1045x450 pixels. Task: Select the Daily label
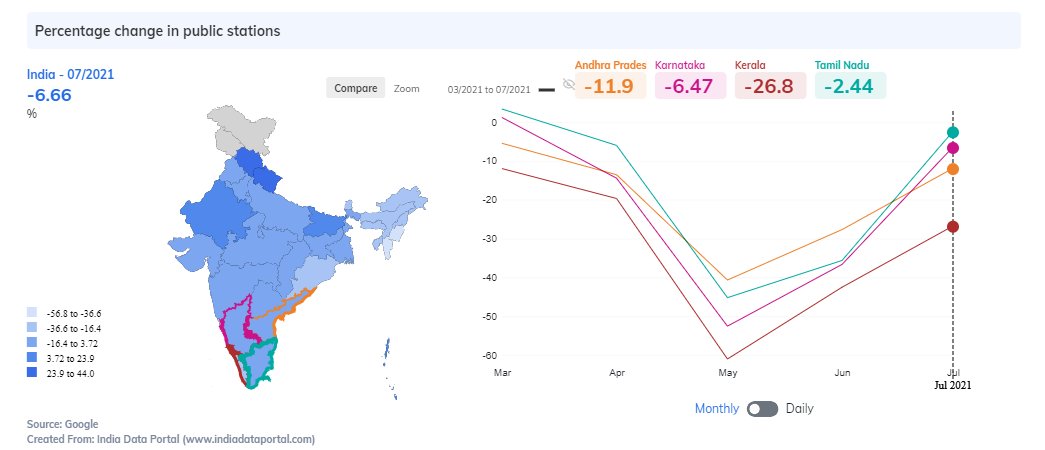[x=800, y=409]
